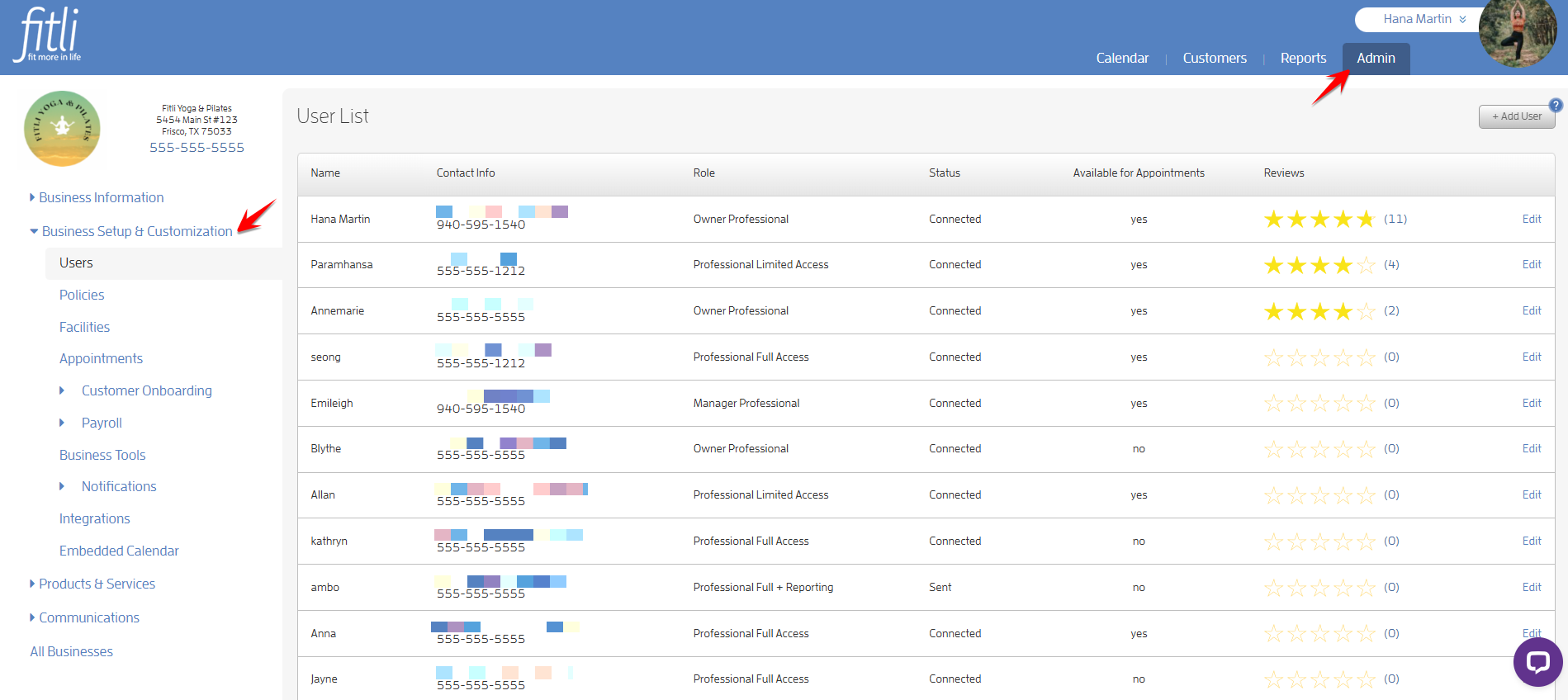Edit Annemarie's user record
This screenshot has height=700, width=1568.
coord(1532,310)
